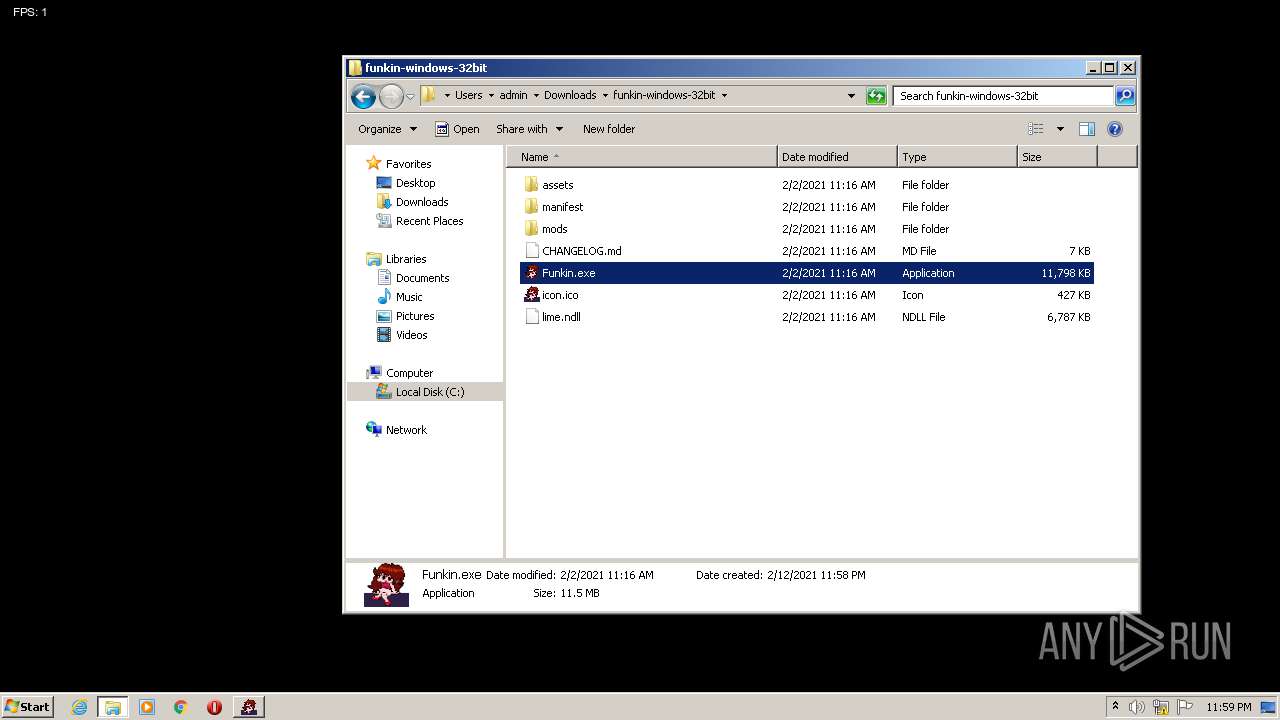Launch Internet Explorer from the taskbar
The width and height of the screenshot is (1280, 720).
(x=79, y=707)
